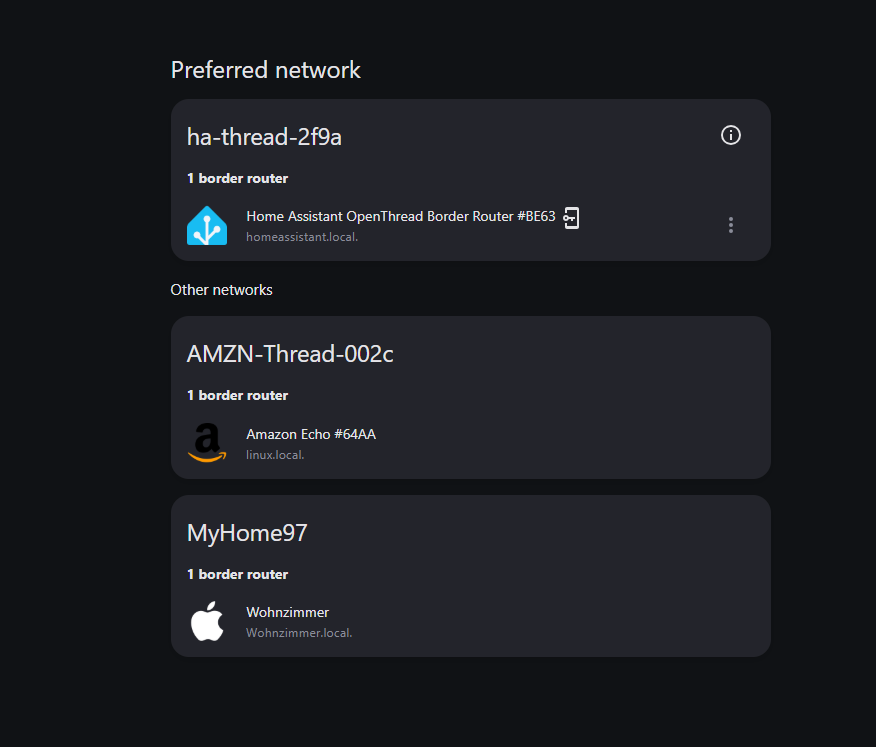Screen dimensions: 876x747
Task: Click the linux.local. hostname text
Action: [275, 455]
